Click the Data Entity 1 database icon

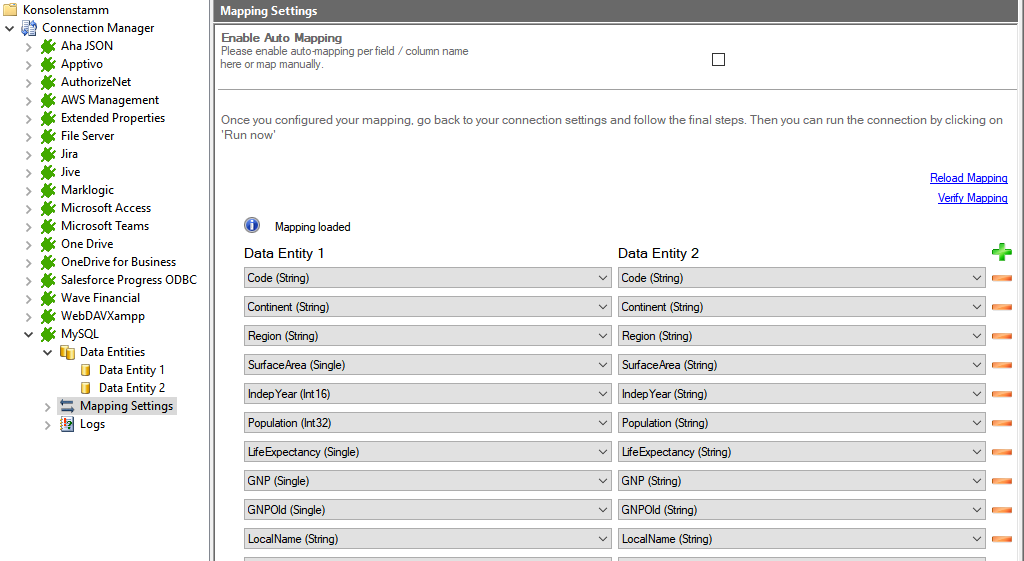[x=86, y=370]
